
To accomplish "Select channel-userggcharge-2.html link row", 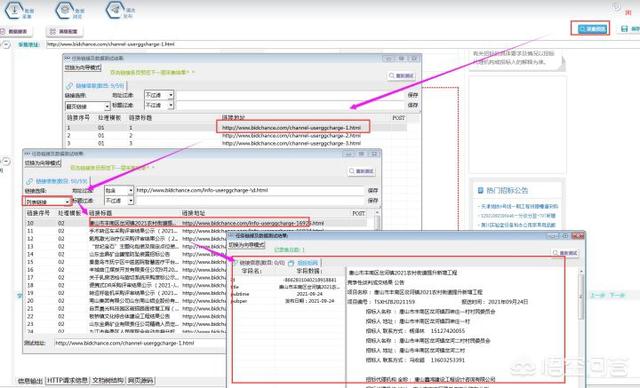I will pyautogui.click(x=236, y=135).
